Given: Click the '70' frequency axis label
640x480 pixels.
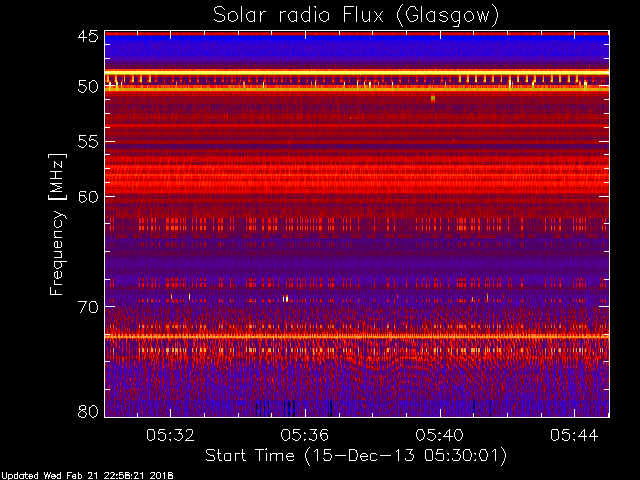Looking at the screenshot, I should pyautogui.click(x=88, y=307).
